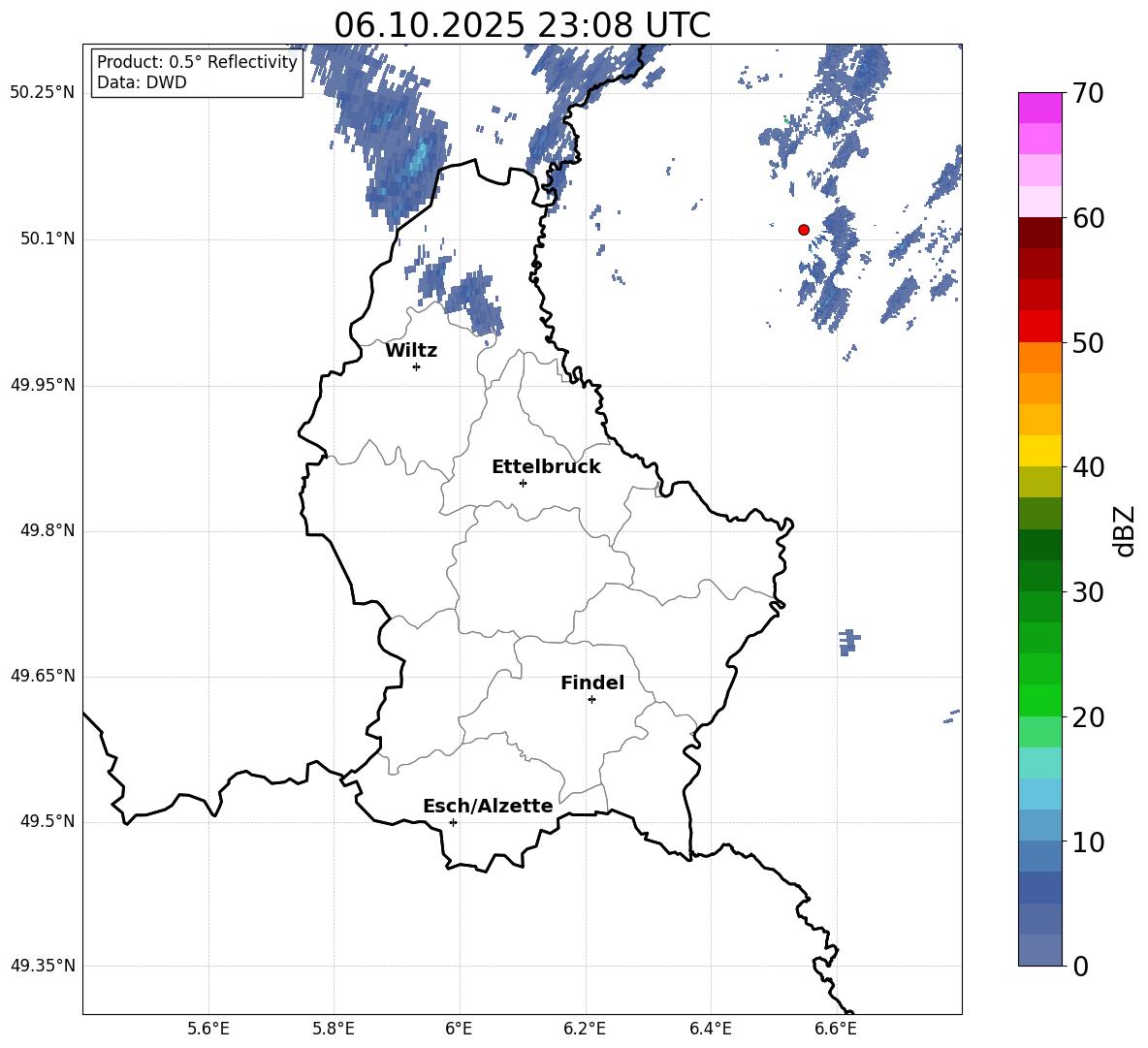Image resolution: width=1148 pixels, height=1048 pixels.
Task: Click the dark red swatch just below 60
Action: [1040, 233]
